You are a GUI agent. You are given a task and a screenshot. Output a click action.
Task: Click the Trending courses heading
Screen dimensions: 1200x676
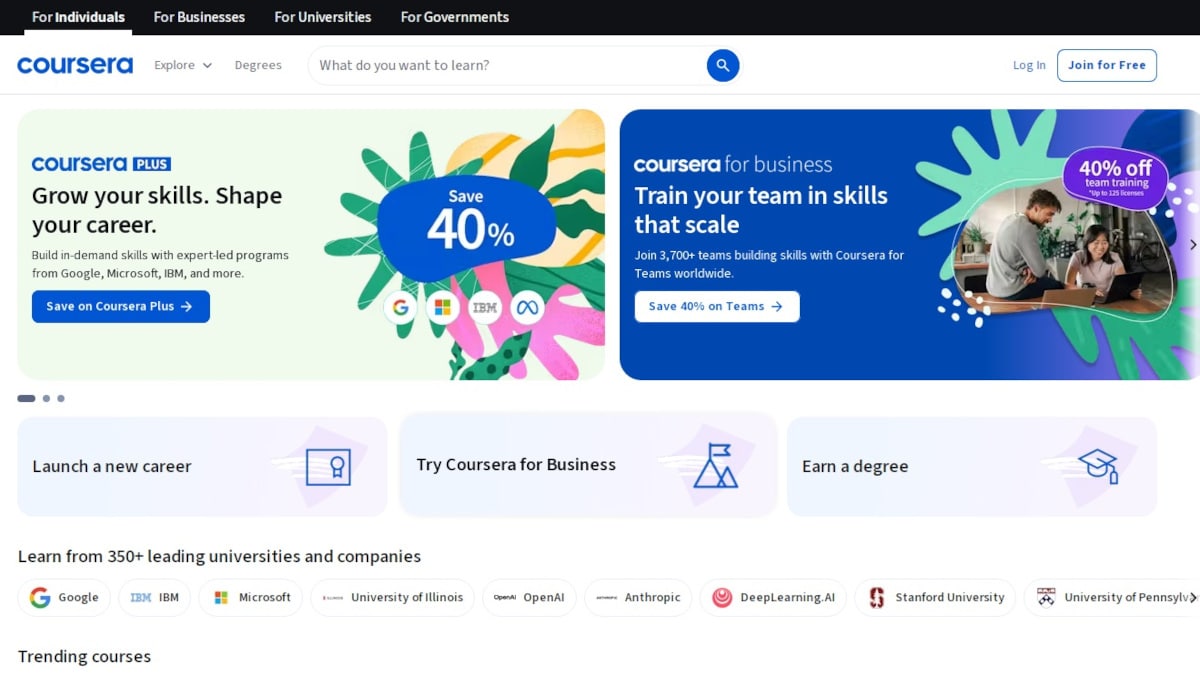coord(84,656)
